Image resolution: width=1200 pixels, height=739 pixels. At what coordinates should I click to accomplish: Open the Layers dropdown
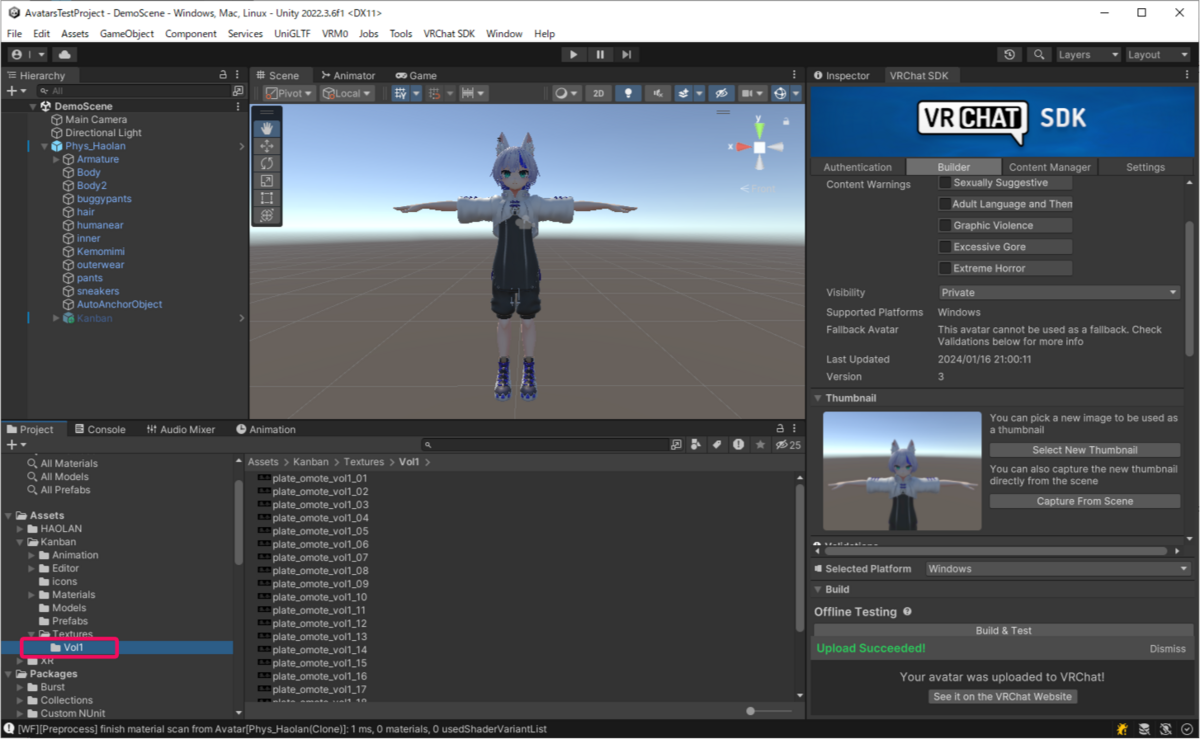point(1088,55)
